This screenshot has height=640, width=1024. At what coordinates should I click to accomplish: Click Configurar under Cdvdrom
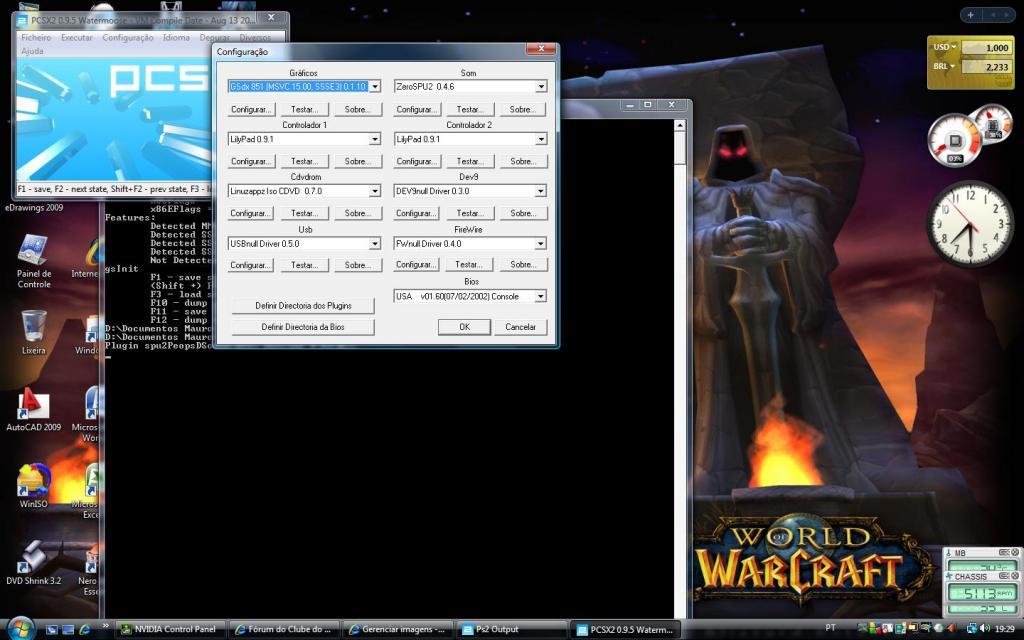pos(251,214)
